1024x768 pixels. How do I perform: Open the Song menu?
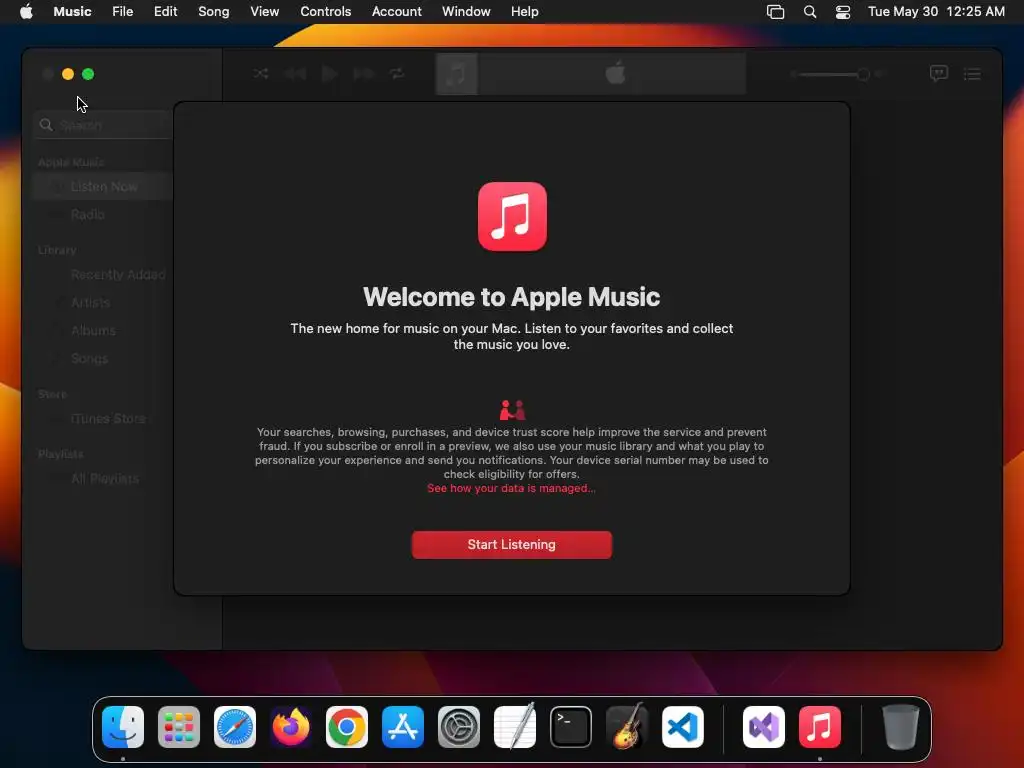click(214, 12)
